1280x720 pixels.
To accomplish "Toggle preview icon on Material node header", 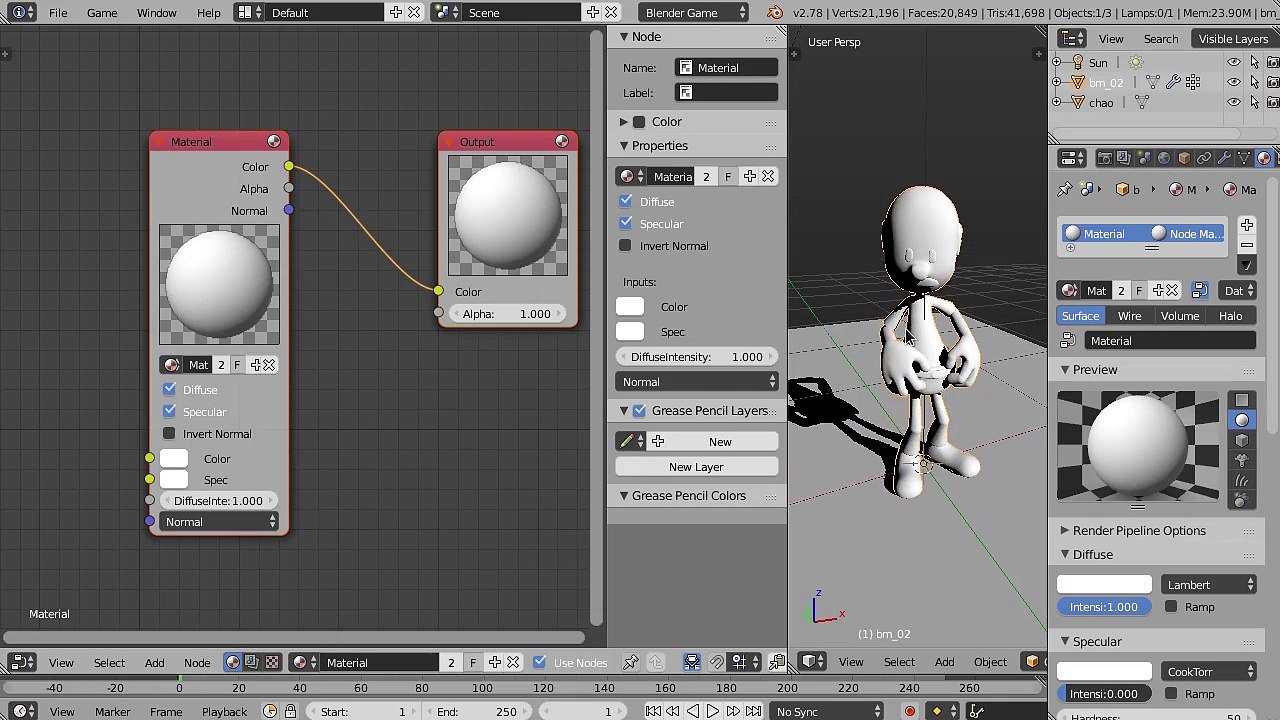I will [x=274, y=142].
